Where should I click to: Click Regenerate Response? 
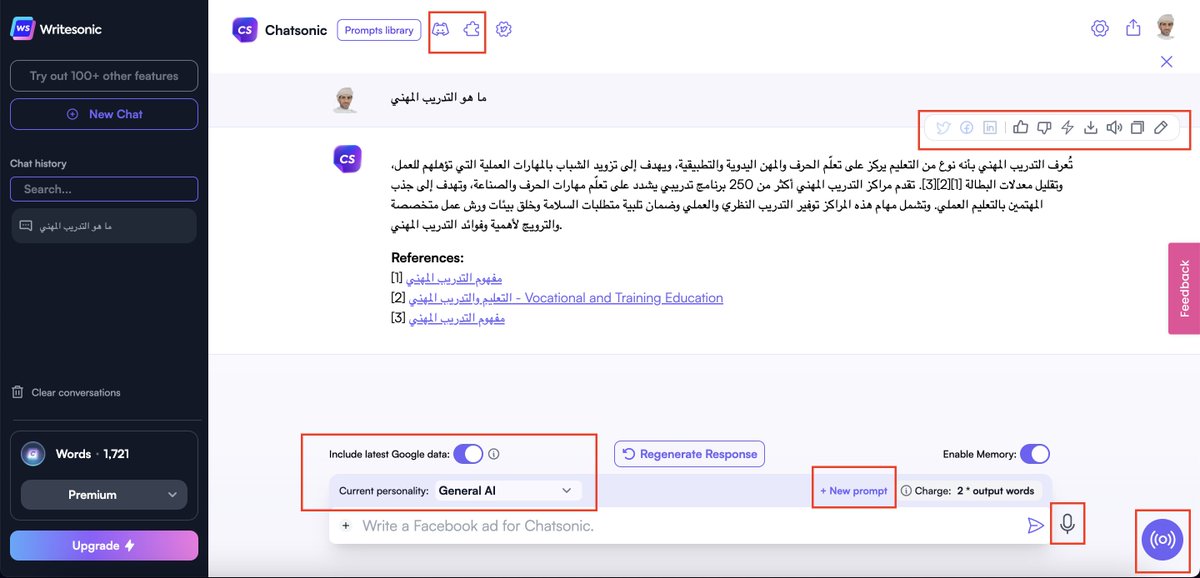(x=689, y=454)
